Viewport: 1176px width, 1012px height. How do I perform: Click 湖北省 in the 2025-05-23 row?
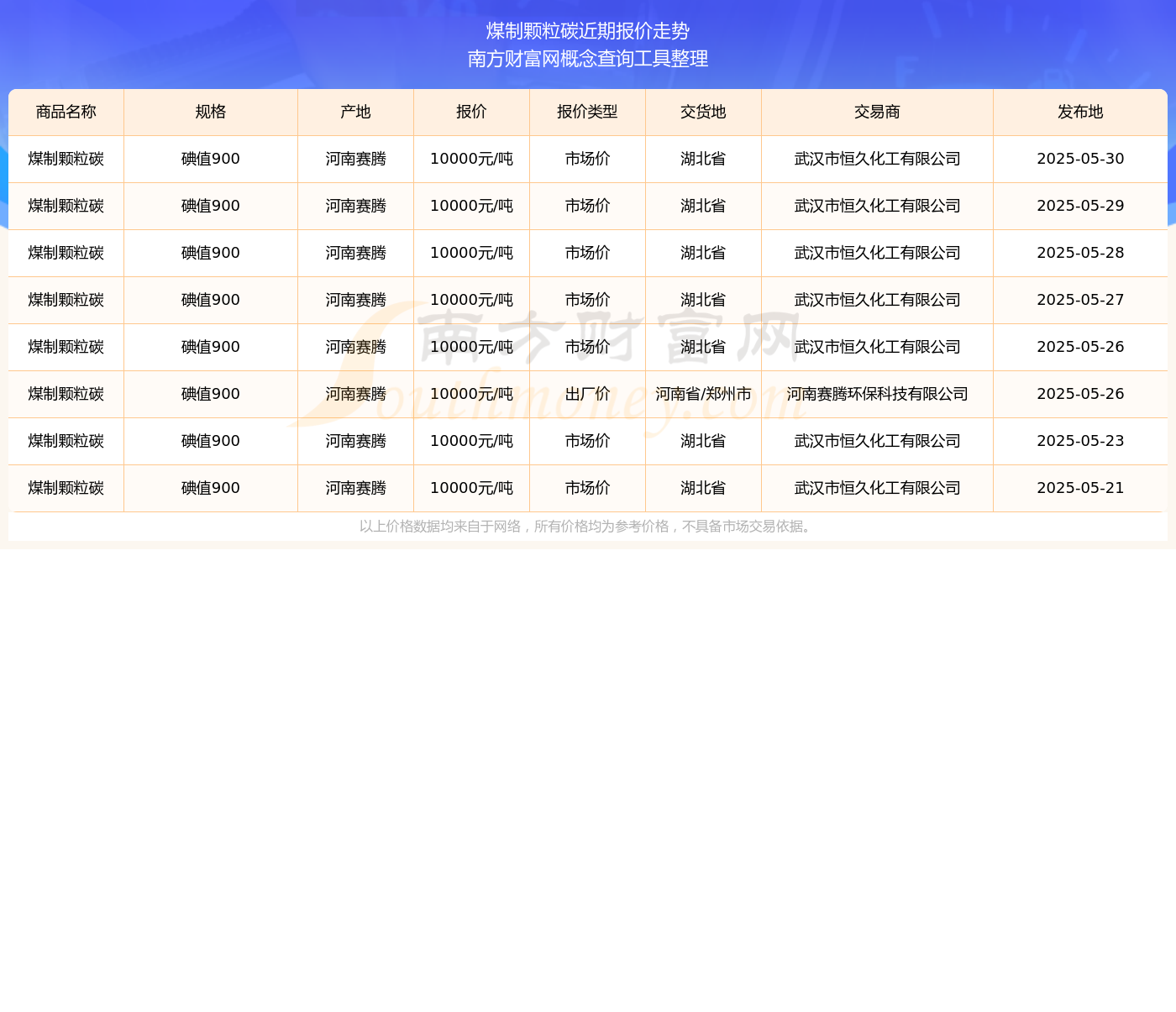point(703,442)
